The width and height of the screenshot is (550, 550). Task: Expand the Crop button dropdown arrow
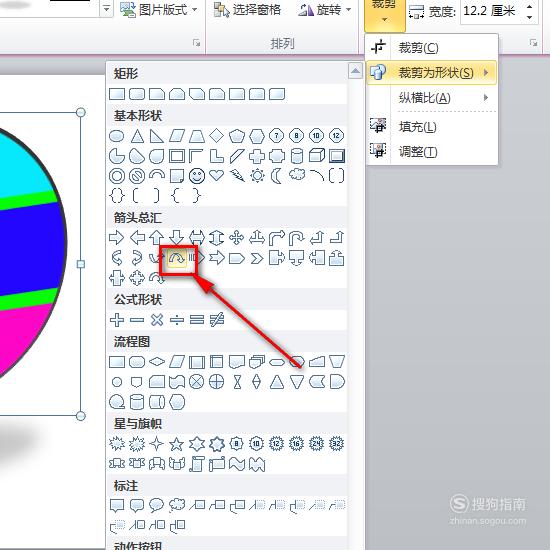[385, 20]
